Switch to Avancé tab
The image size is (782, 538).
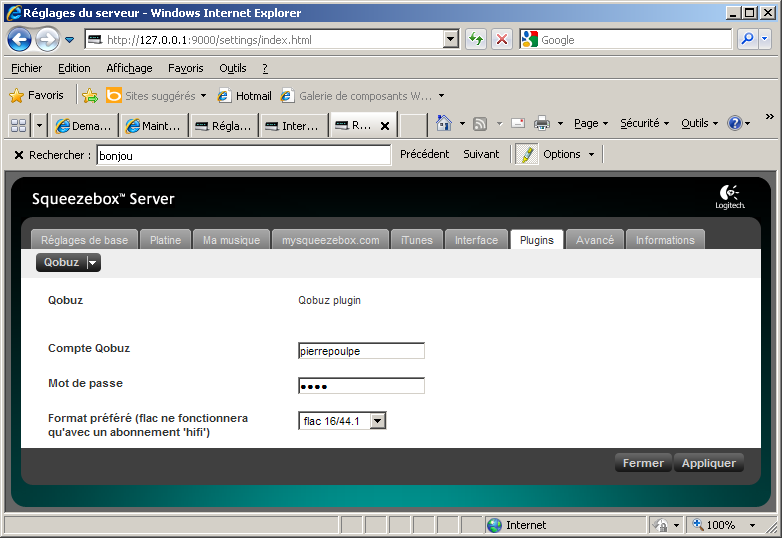(x=595, y=240)
